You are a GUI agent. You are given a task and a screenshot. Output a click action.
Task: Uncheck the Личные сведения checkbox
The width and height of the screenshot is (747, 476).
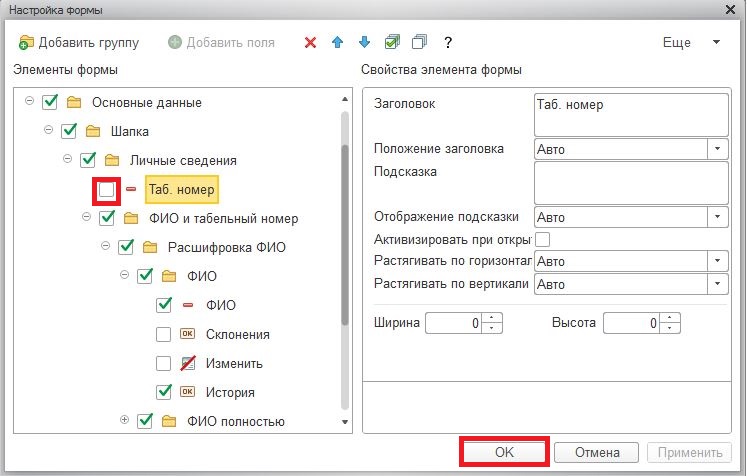point(88,160)
